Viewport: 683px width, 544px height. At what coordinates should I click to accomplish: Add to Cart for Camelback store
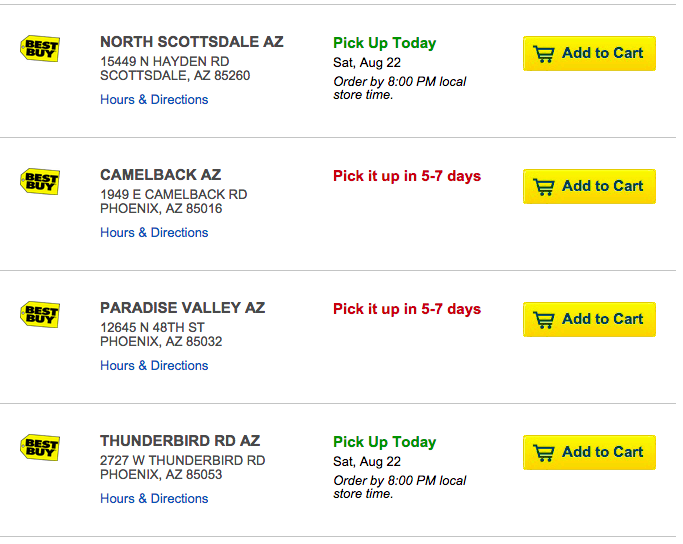coord(589,187)
